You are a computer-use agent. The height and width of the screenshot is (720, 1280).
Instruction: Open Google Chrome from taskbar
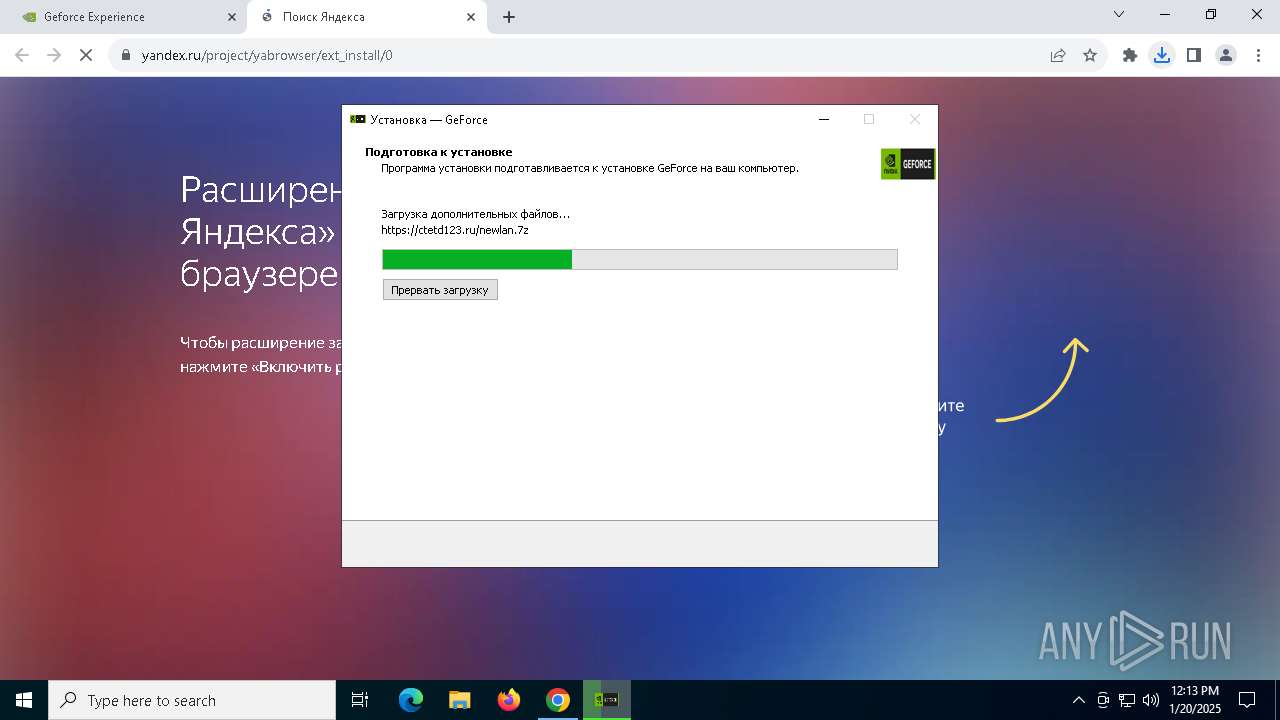click(558, 700)
